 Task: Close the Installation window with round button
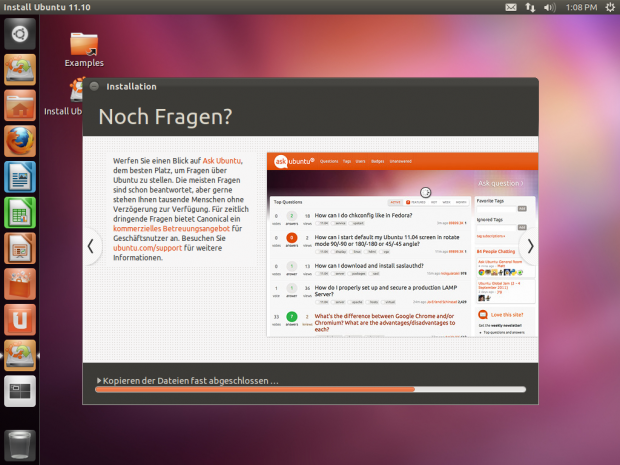pos(94,86)
